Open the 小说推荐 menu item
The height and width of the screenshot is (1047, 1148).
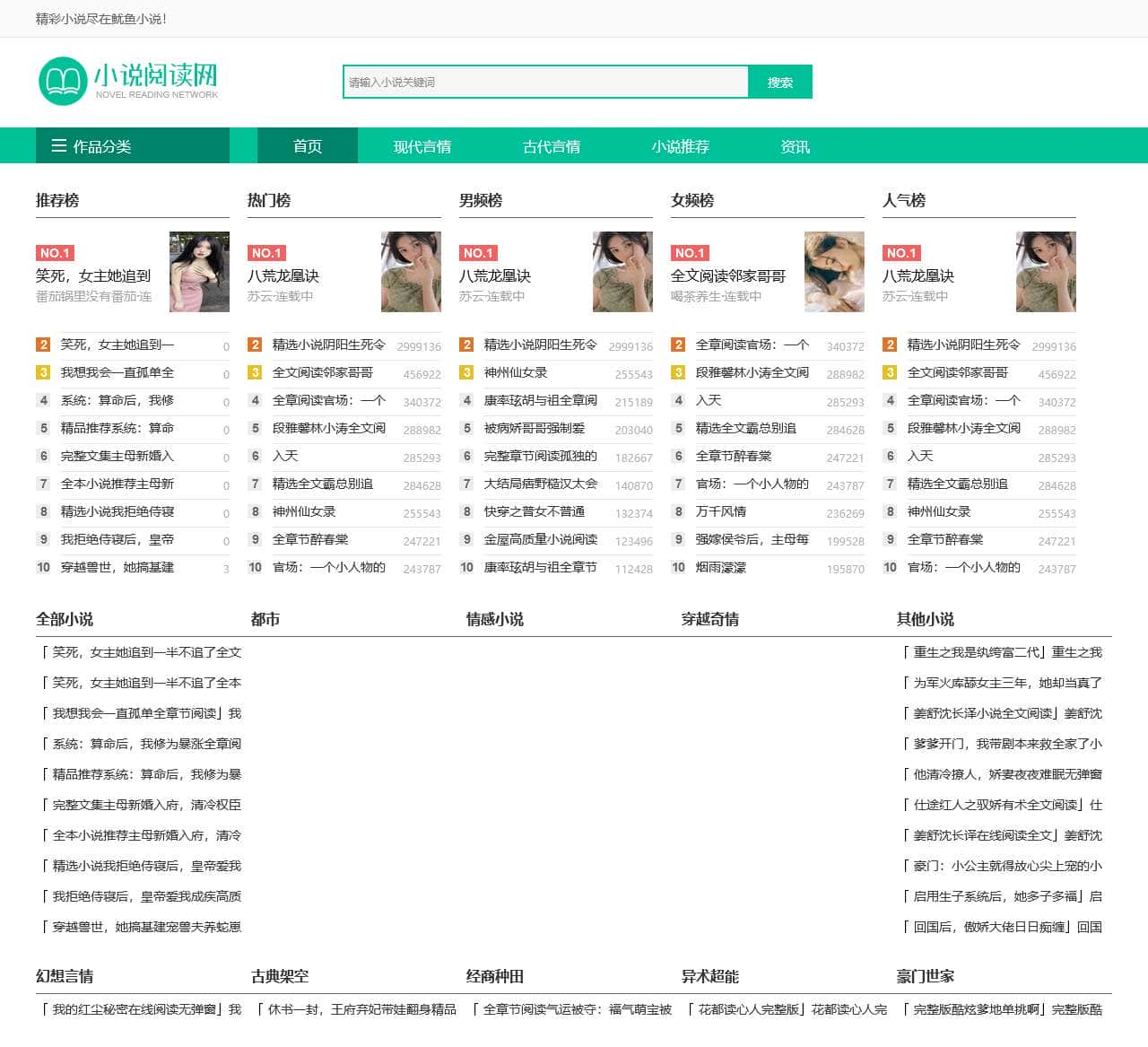pos(681,146)
